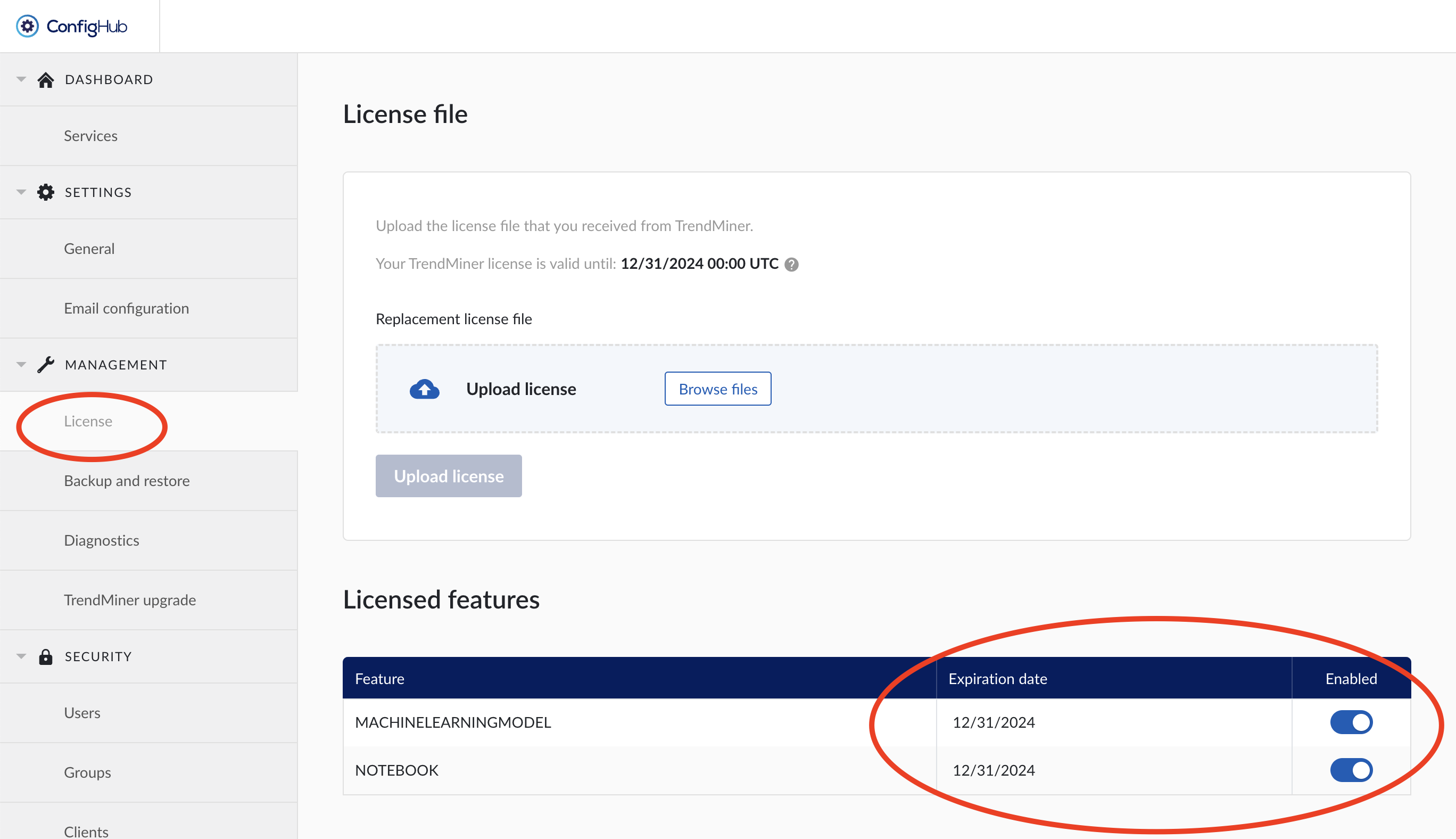Screen dimensions: 1456x839
Task: Click the Security padlock icon
Action: (46, 656)
